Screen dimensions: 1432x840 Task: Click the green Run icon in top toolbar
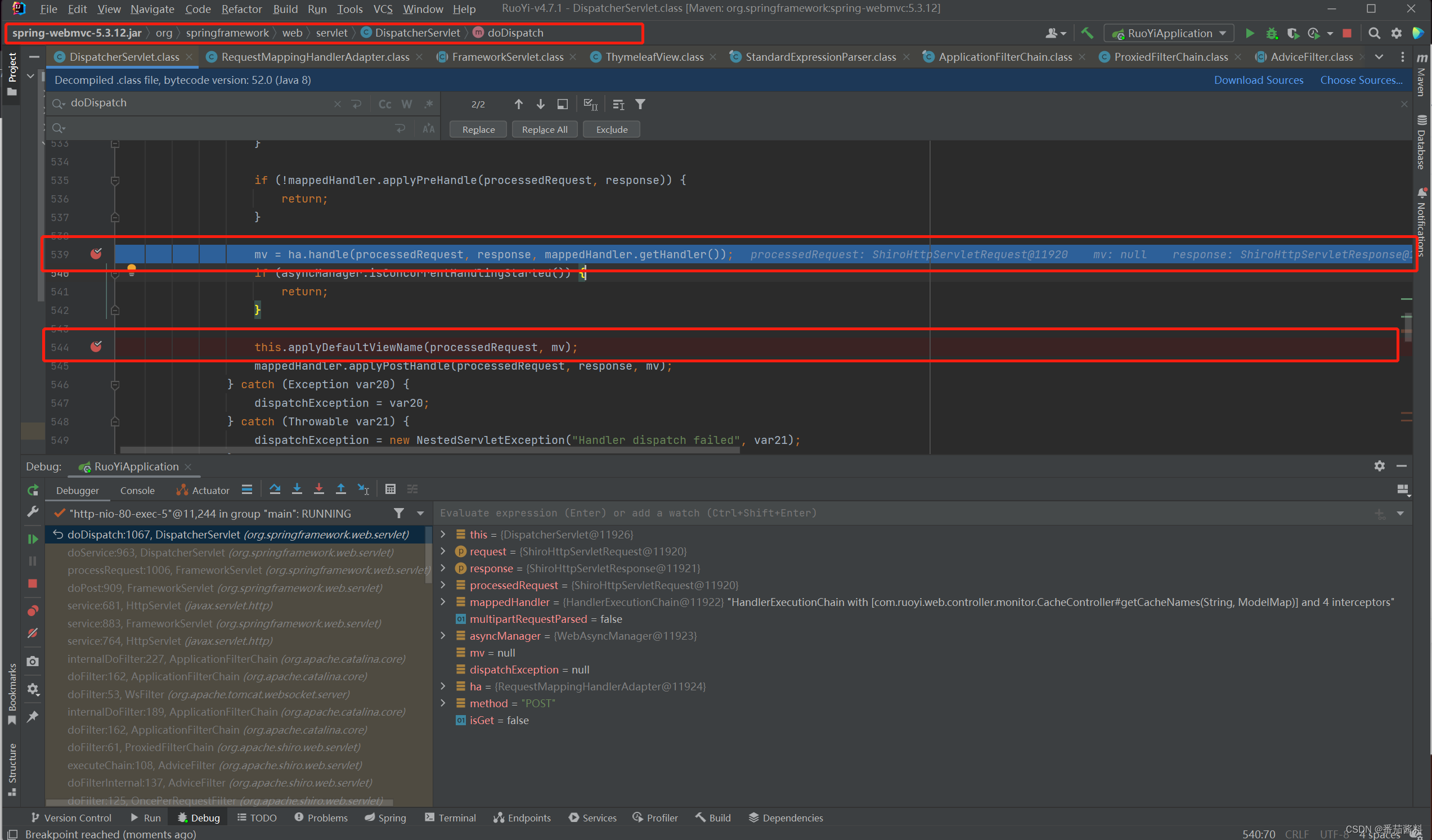pyautogui.click(x=1250, y=34)
